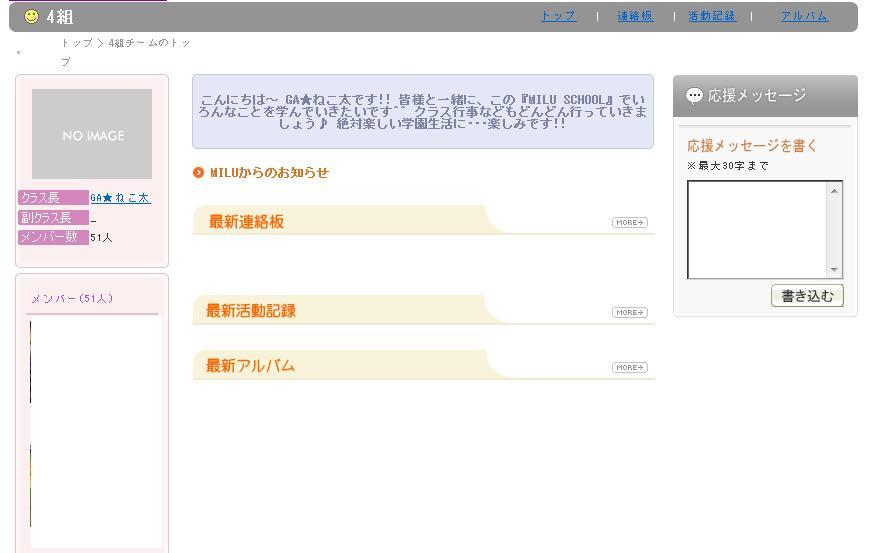Click the speech bubble icon beside 応援メッセージ
This screenshot has width=877, height=553.
[694, 96]
